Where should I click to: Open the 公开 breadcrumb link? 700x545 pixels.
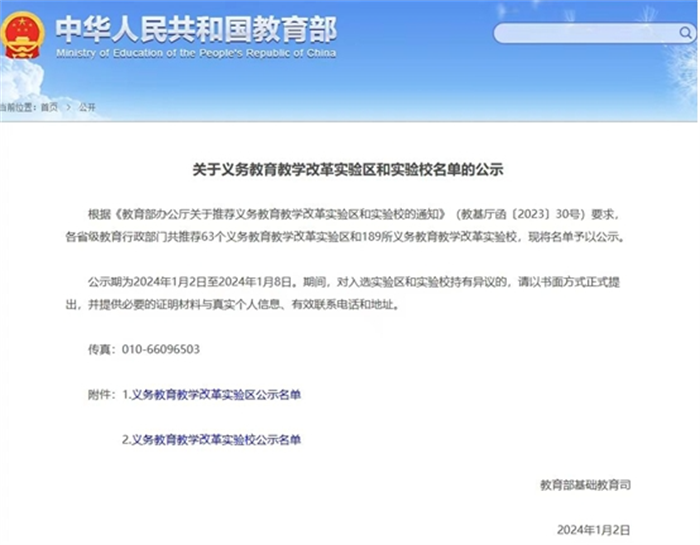point(87,107)
